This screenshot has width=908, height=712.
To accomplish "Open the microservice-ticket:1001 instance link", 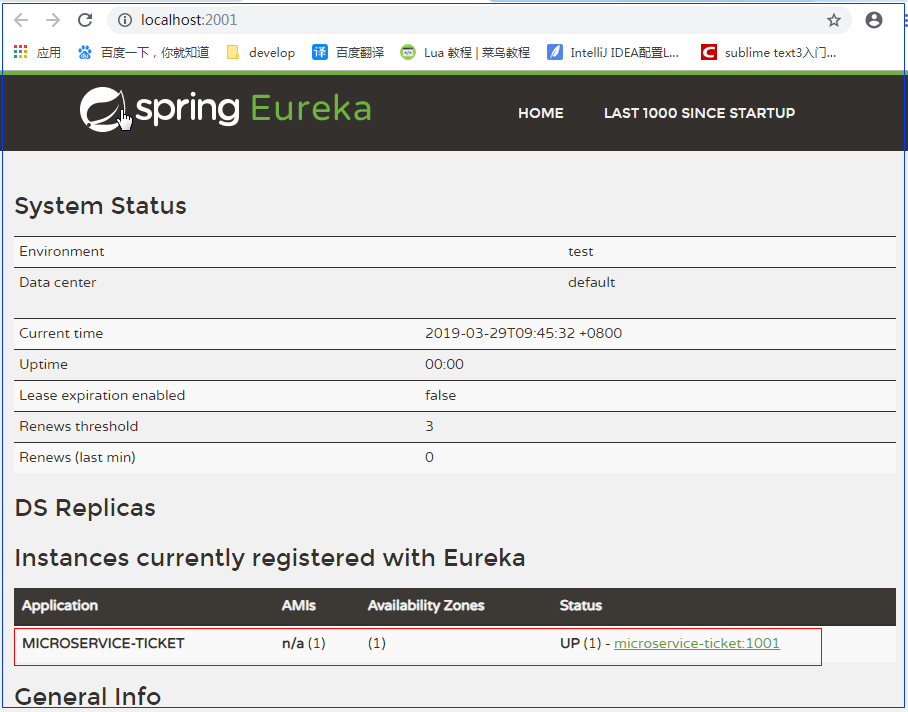I will tap(697, 644).
